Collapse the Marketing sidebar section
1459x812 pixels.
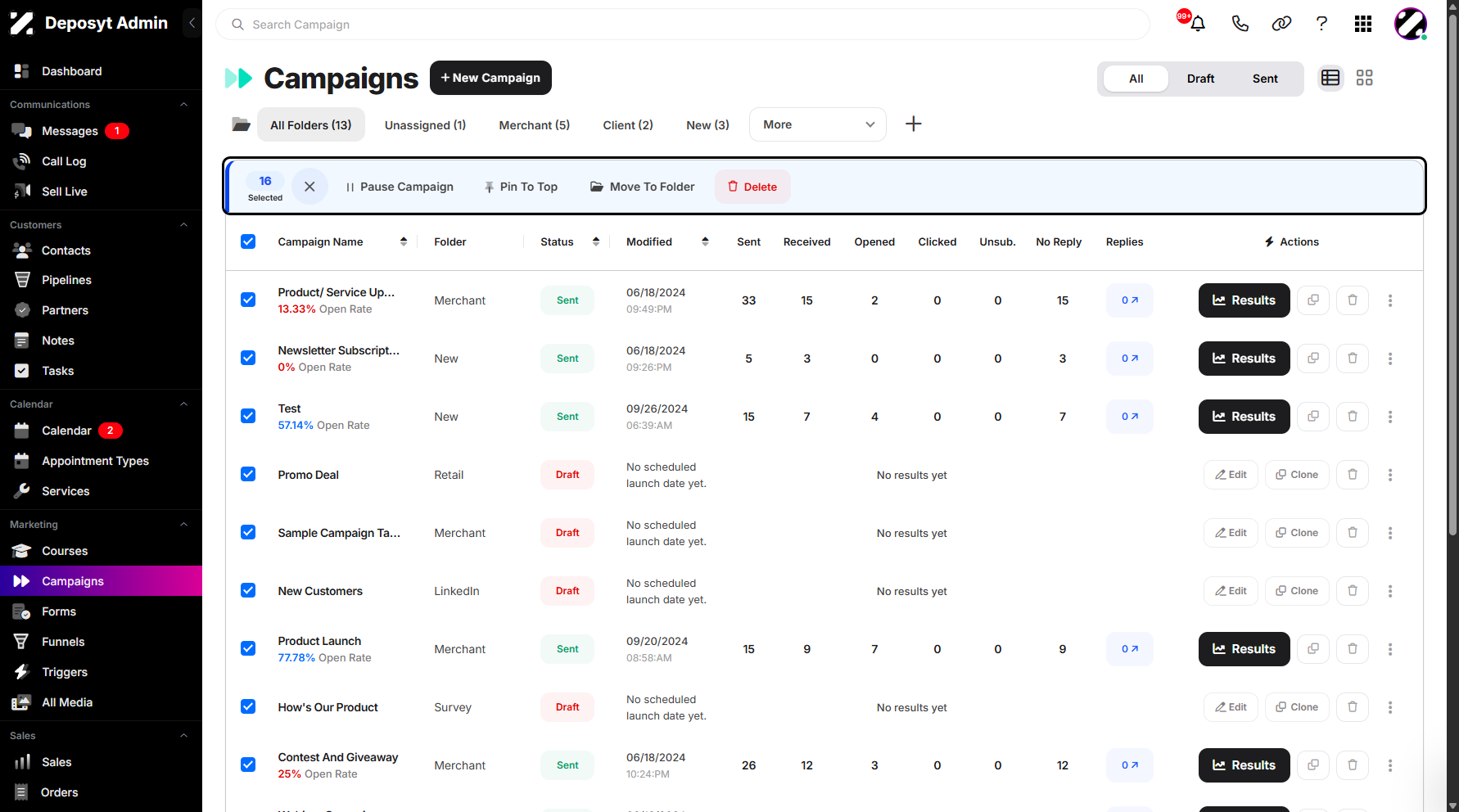pos(184,525)
